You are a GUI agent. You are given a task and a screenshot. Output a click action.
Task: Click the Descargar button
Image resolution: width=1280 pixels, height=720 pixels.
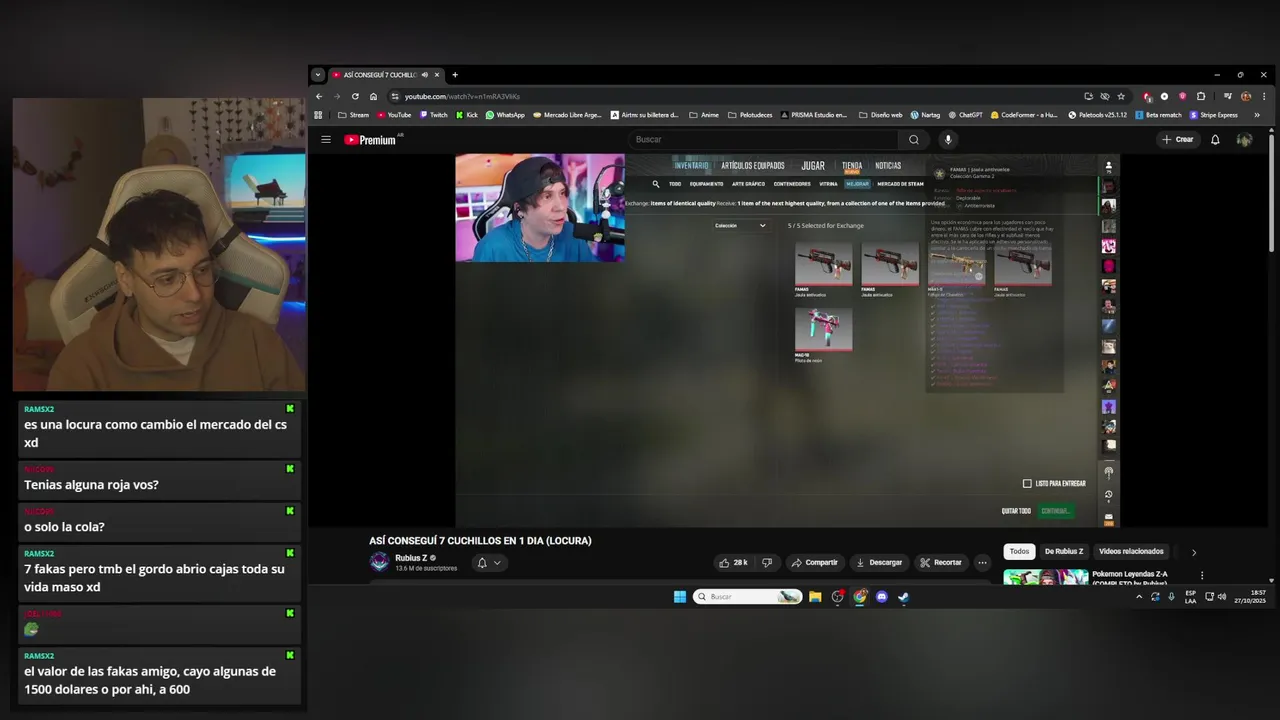[877, 563]
